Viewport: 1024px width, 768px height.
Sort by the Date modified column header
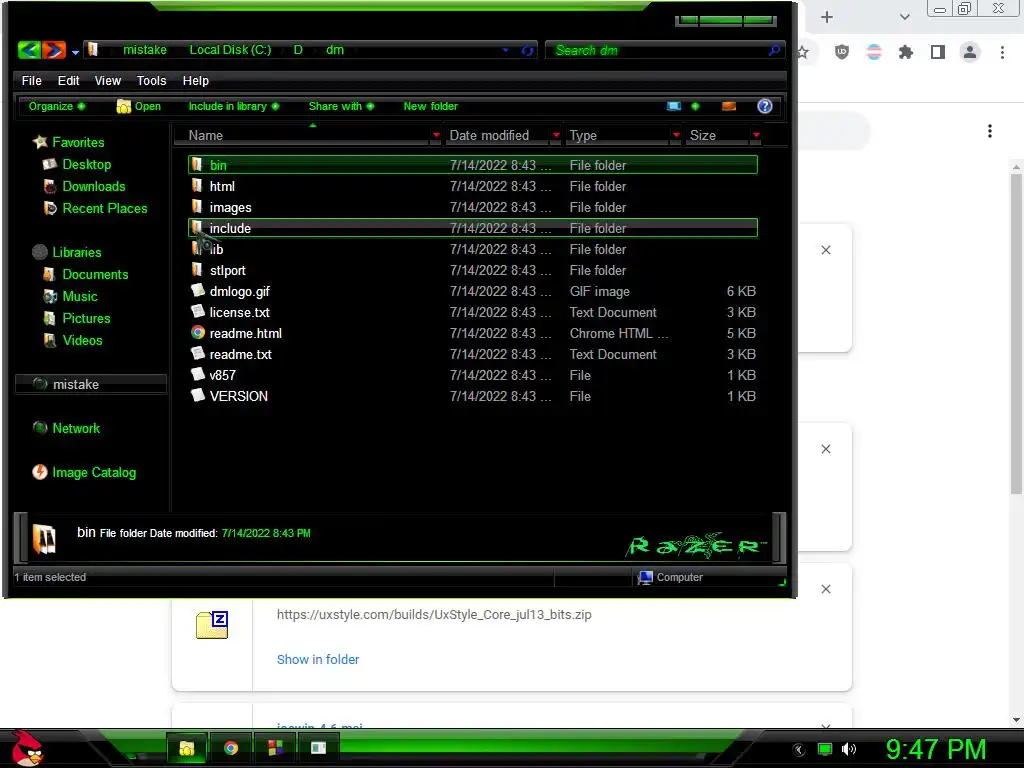tap(489, 135)
